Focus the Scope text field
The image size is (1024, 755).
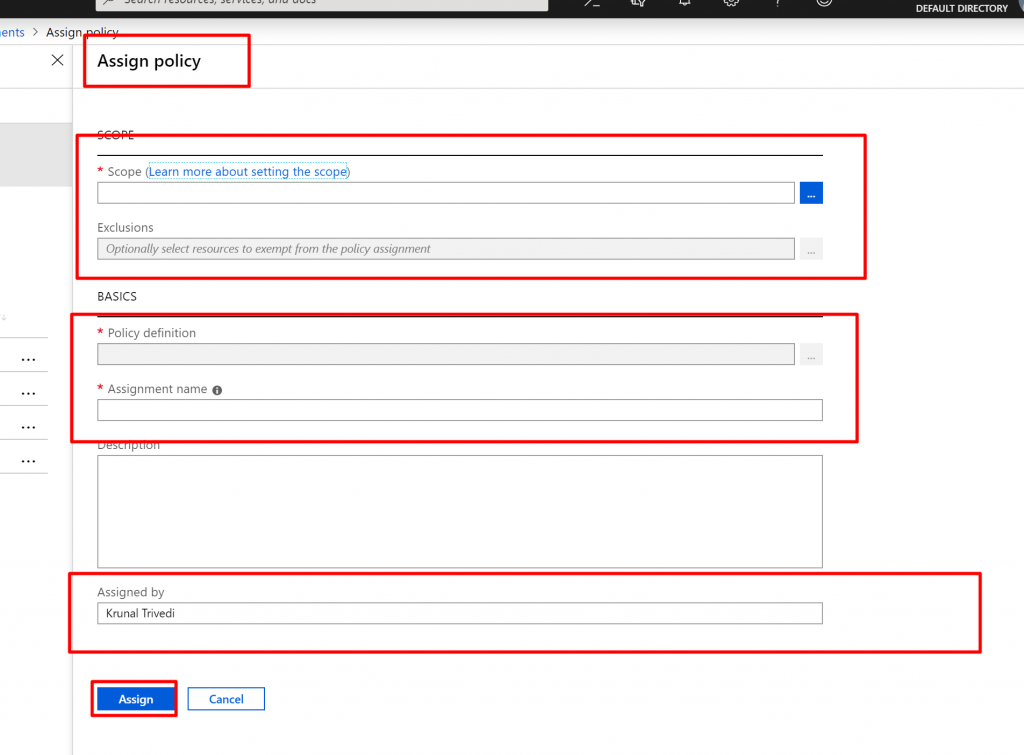click(x=445, y=193)
